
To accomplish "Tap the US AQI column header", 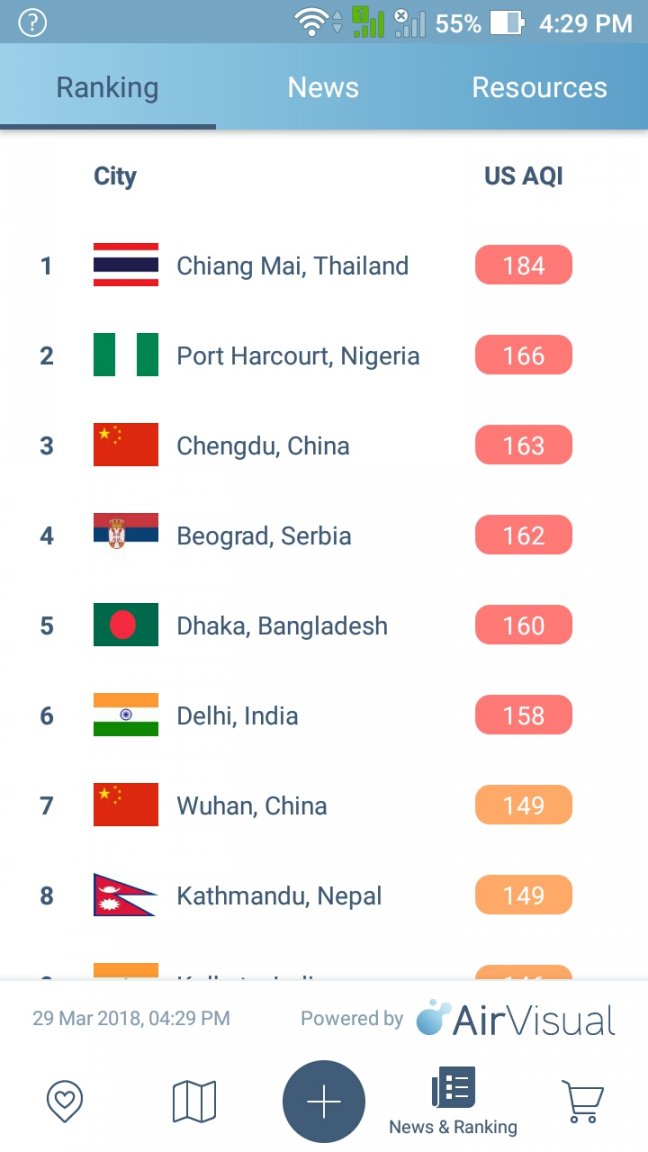I will (x=524, y=176).
